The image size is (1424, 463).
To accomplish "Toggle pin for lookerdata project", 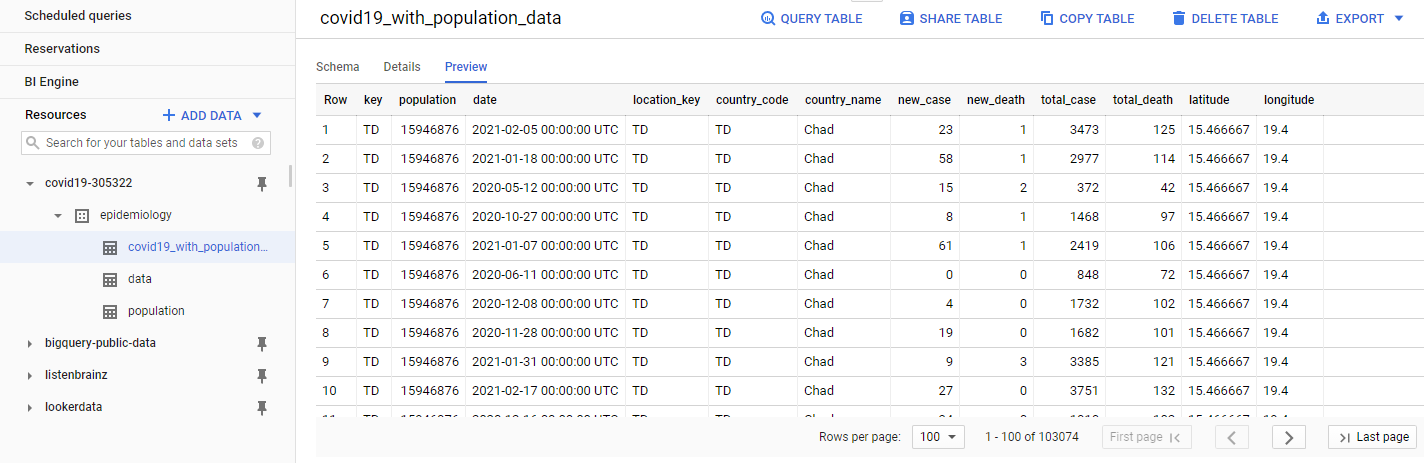I will (262, 407).
